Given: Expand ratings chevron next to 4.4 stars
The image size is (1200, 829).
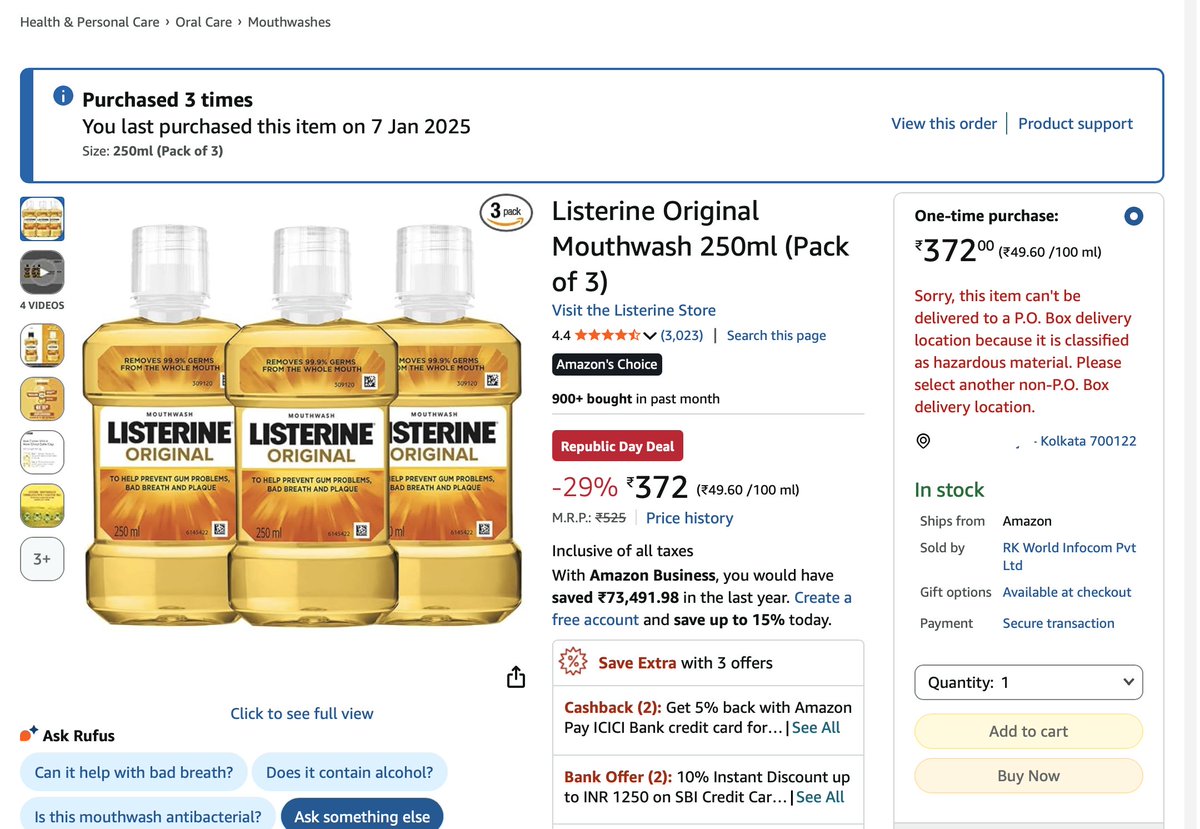Looking at the screenshot, I should 650,335.
